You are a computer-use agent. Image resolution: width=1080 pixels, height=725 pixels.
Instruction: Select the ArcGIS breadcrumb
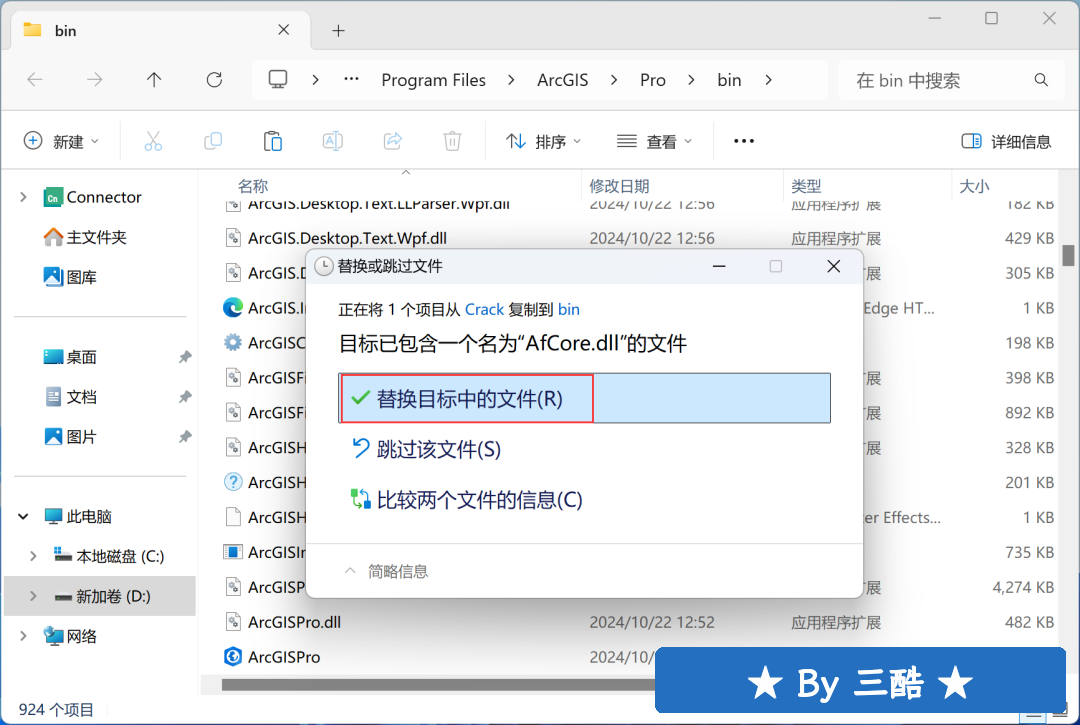(563, 81)
